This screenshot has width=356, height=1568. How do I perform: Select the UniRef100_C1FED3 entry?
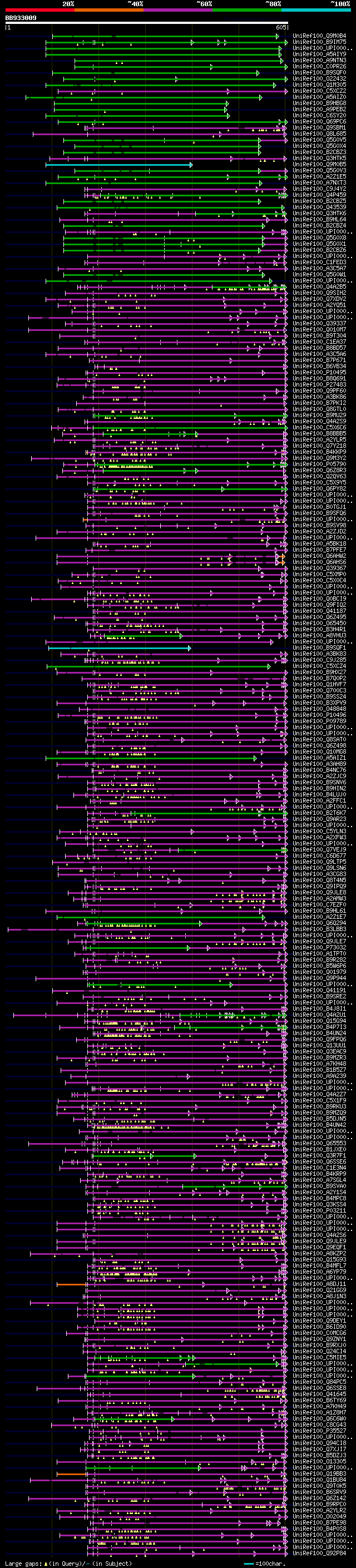click(x=319, y=262)
